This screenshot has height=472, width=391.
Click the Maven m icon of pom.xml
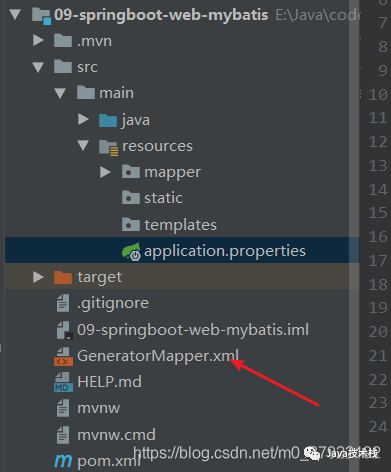(x=63, y=461)
